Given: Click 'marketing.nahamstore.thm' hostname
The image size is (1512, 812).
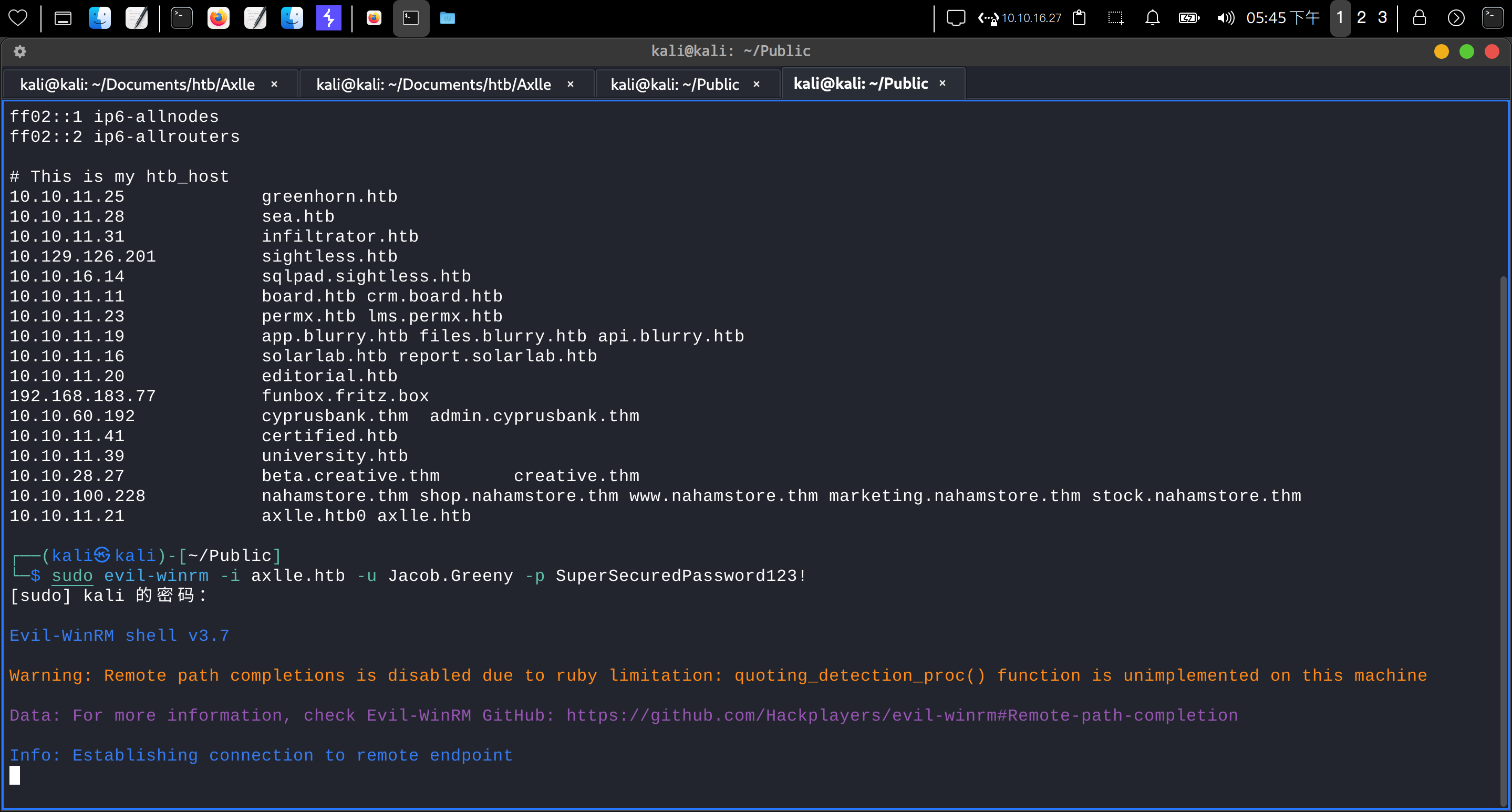Looking at the screenshot, I should [955, 496].
